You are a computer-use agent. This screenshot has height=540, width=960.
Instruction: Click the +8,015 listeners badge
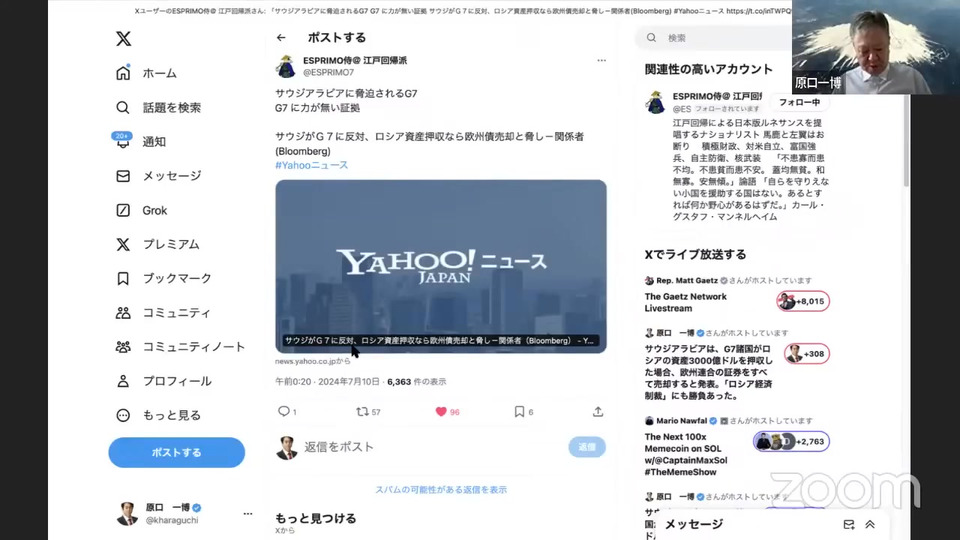(x=803, y=301)
